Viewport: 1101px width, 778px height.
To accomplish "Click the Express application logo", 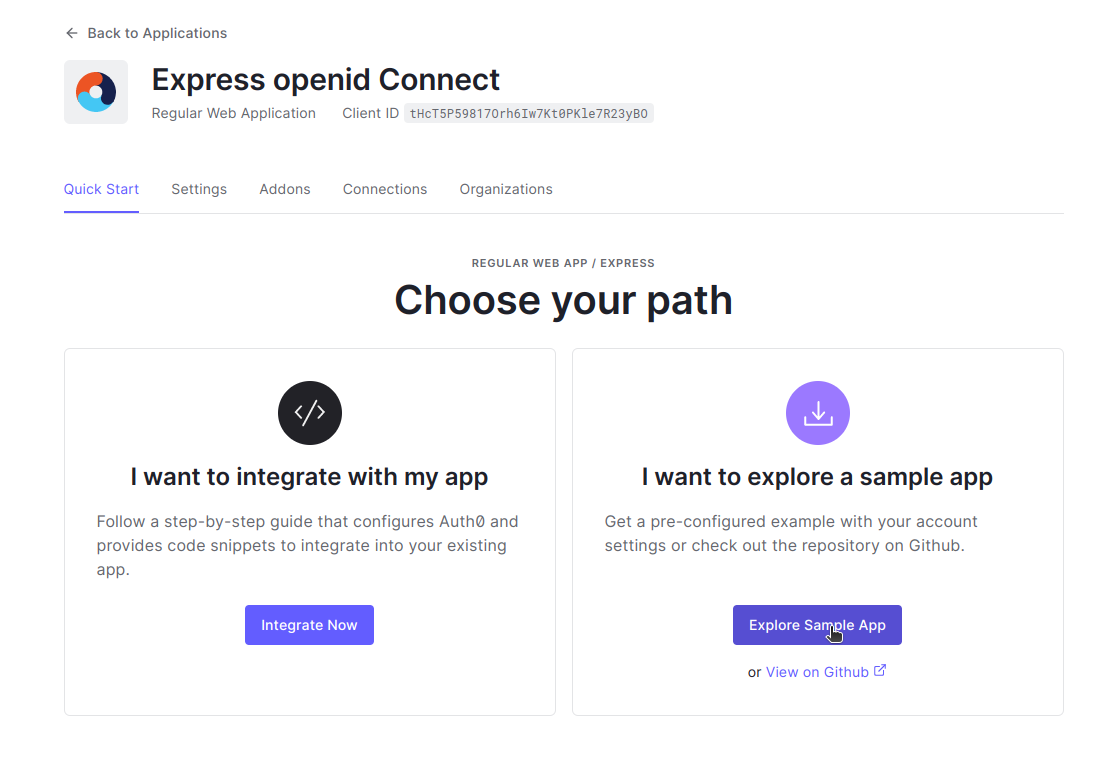I will (x=96, y=91).
